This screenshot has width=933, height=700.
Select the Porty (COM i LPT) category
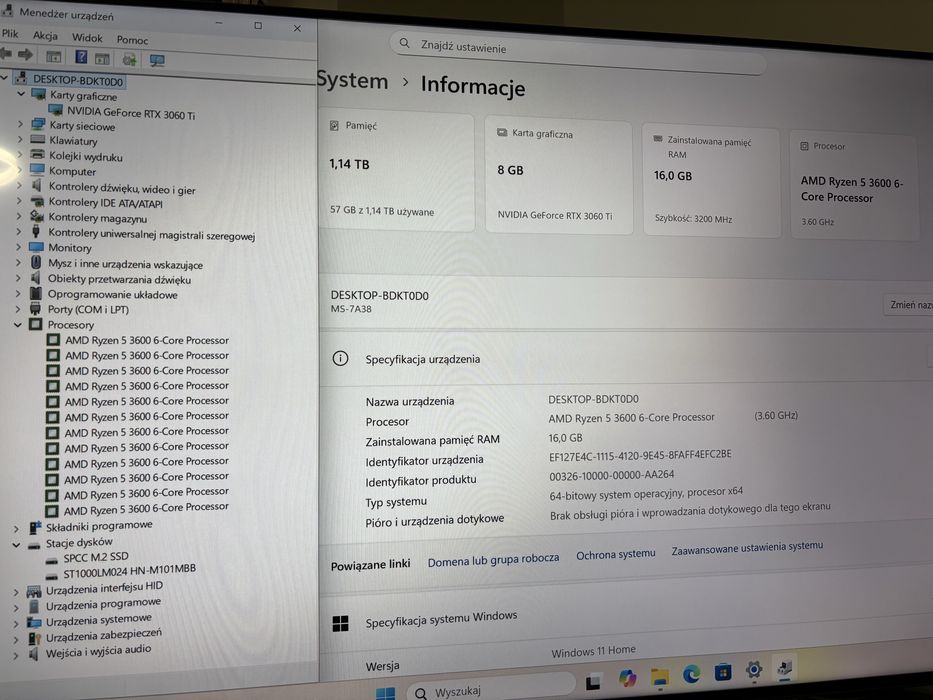coord(88,310)
